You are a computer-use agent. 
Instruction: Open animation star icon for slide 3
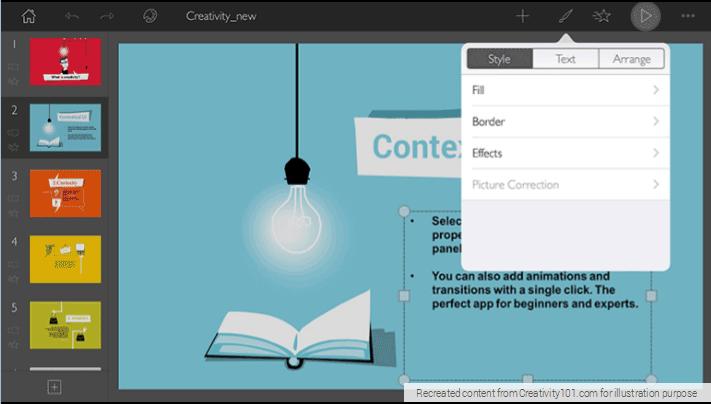14,213
